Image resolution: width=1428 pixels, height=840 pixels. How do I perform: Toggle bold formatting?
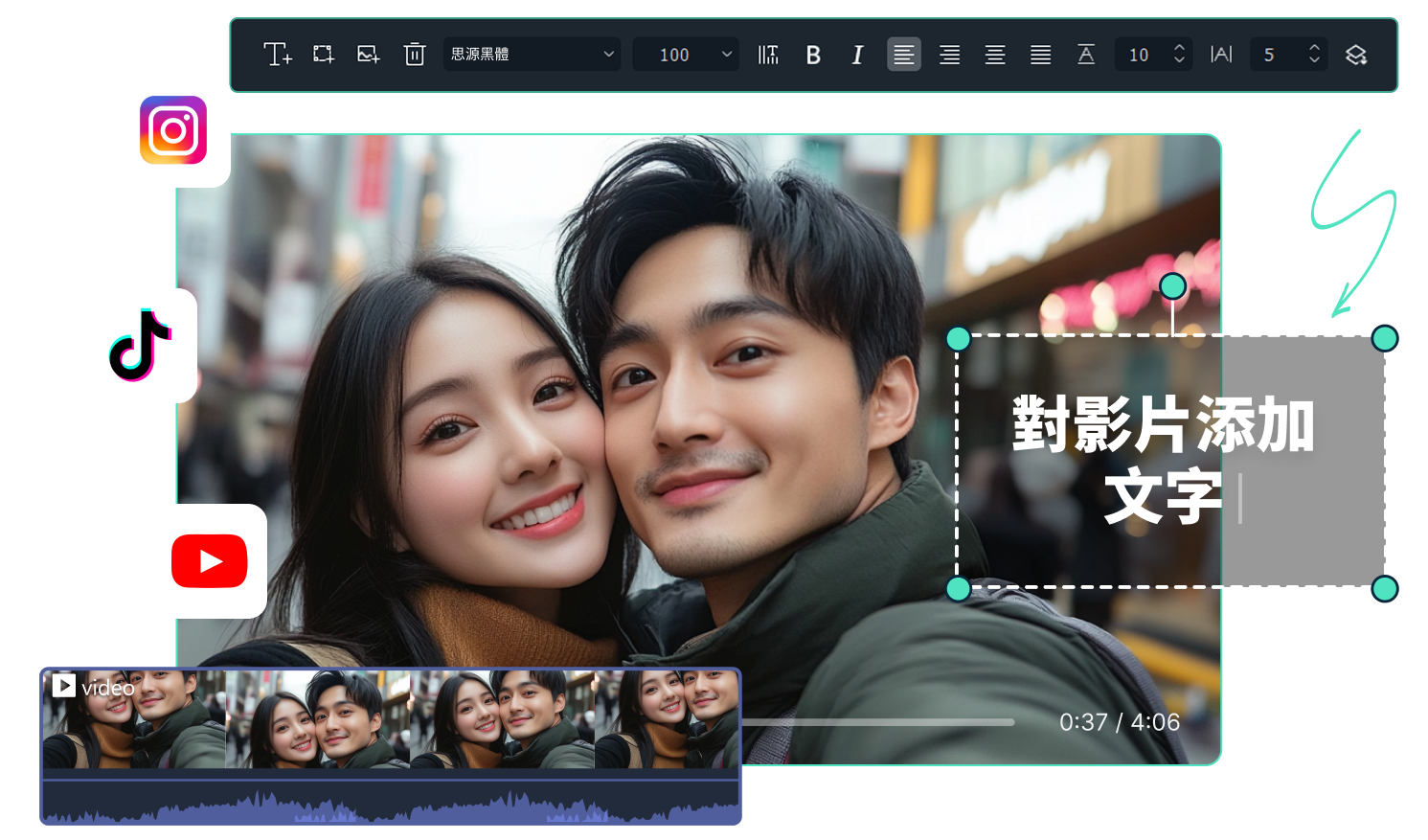pyautogui.click(x=813, y=55)
